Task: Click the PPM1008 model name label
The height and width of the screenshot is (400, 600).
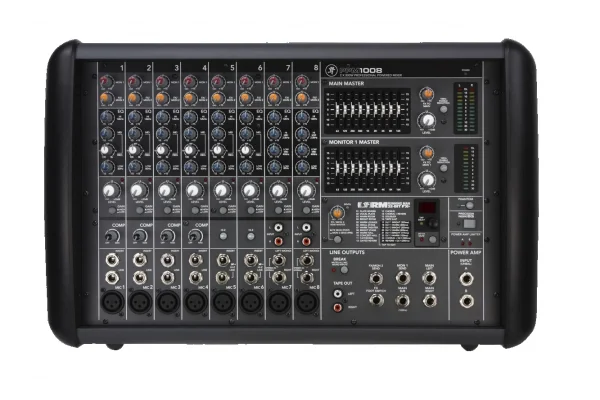Action: (x=360, y=70)
